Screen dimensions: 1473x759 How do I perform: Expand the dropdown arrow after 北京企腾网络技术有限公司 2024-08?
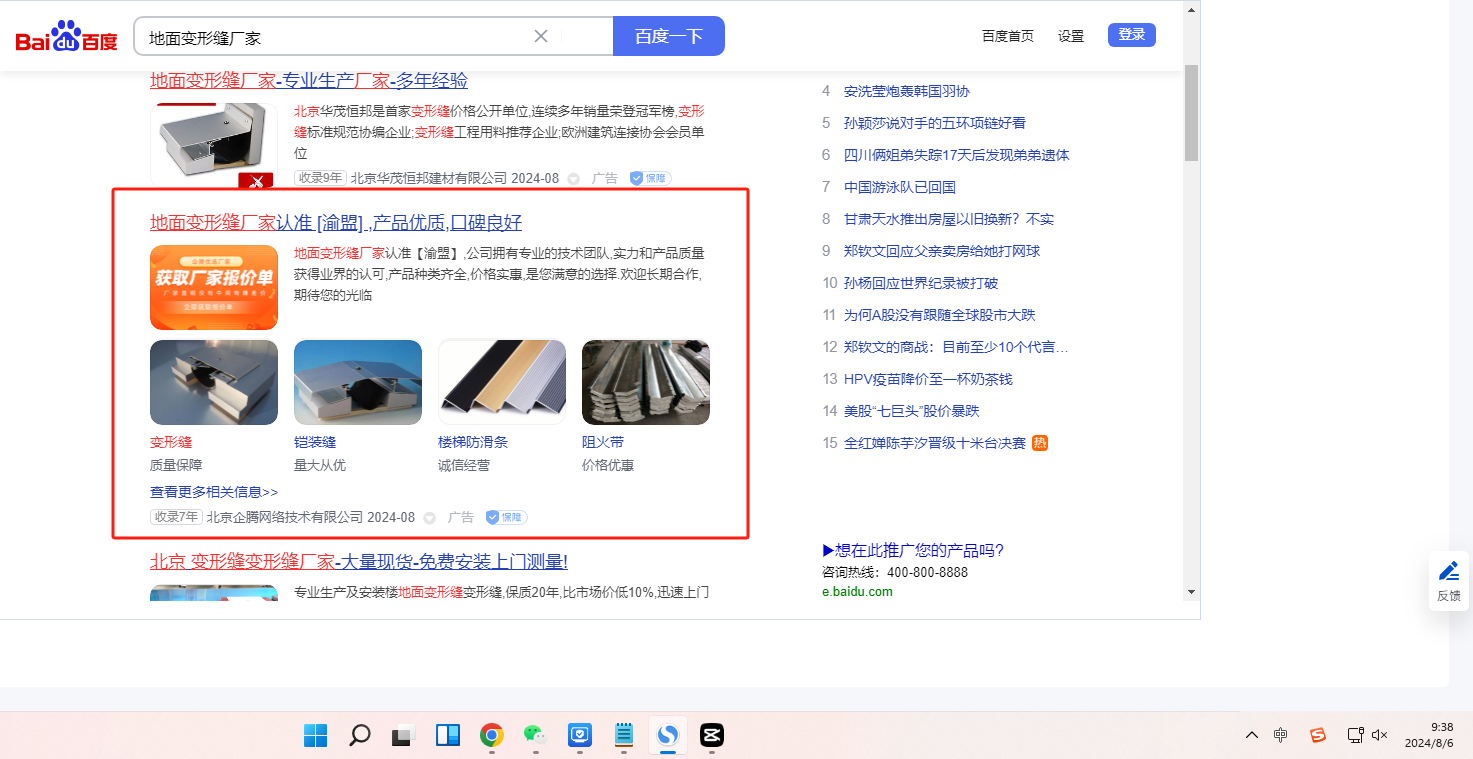click(x=430, y=518)
